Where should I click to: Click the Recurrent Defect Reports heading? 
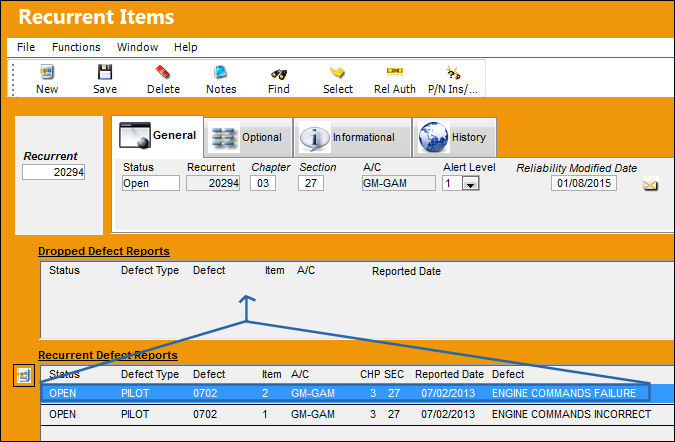[x=108, y=355]
